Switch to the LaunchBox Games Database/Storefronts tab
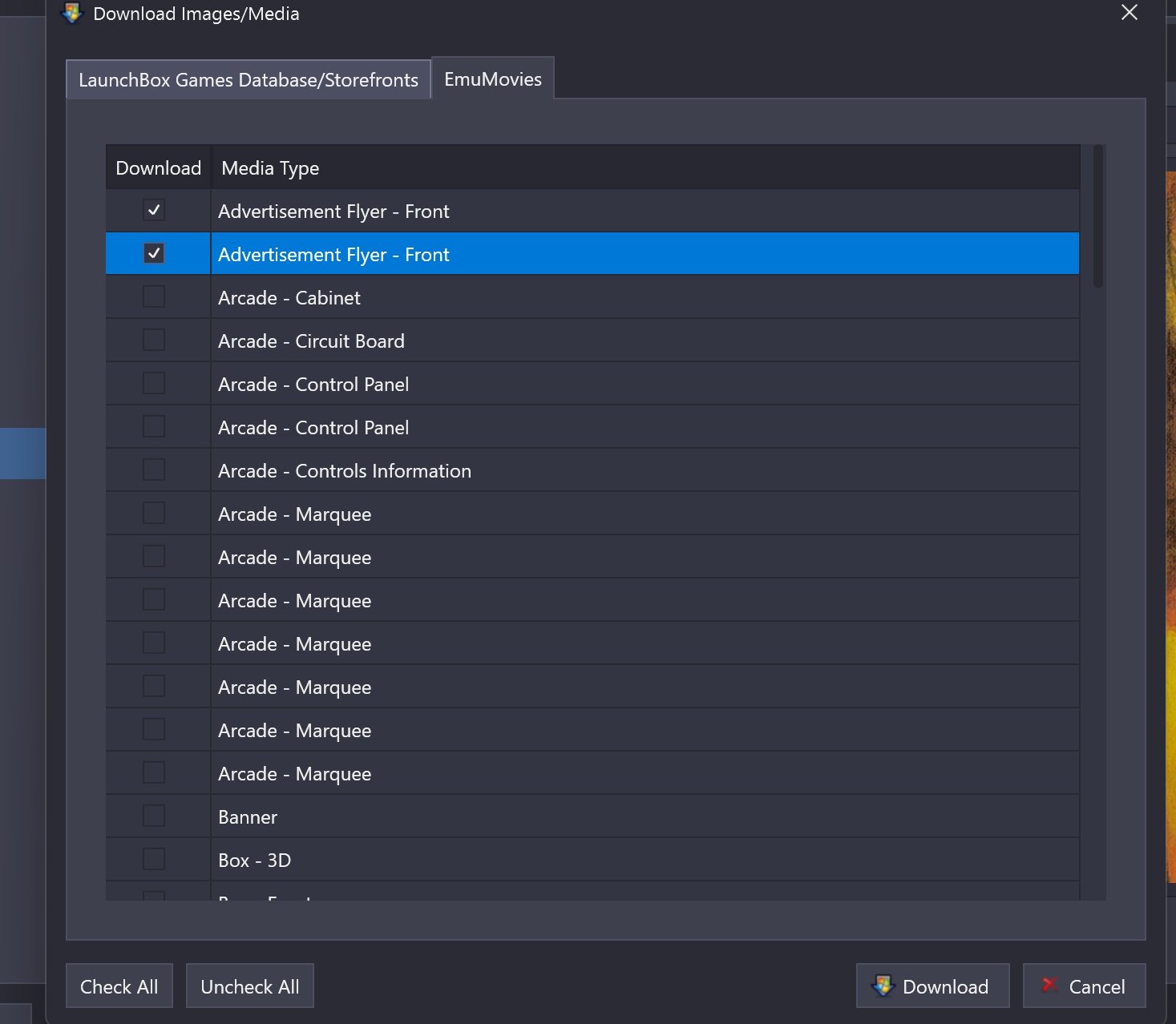1176x1024 pixels. [249, 79]
